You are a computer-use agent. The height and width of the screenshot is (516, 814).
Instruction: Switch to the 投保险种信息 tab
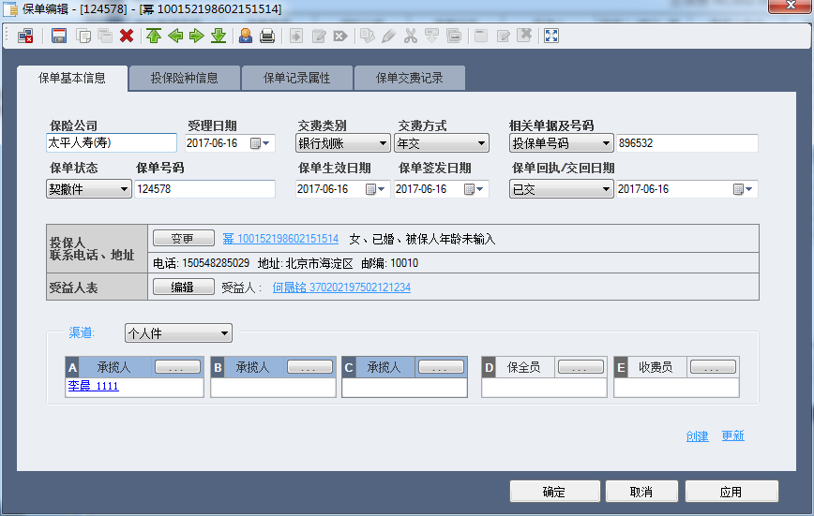click(x=186, y=78)
